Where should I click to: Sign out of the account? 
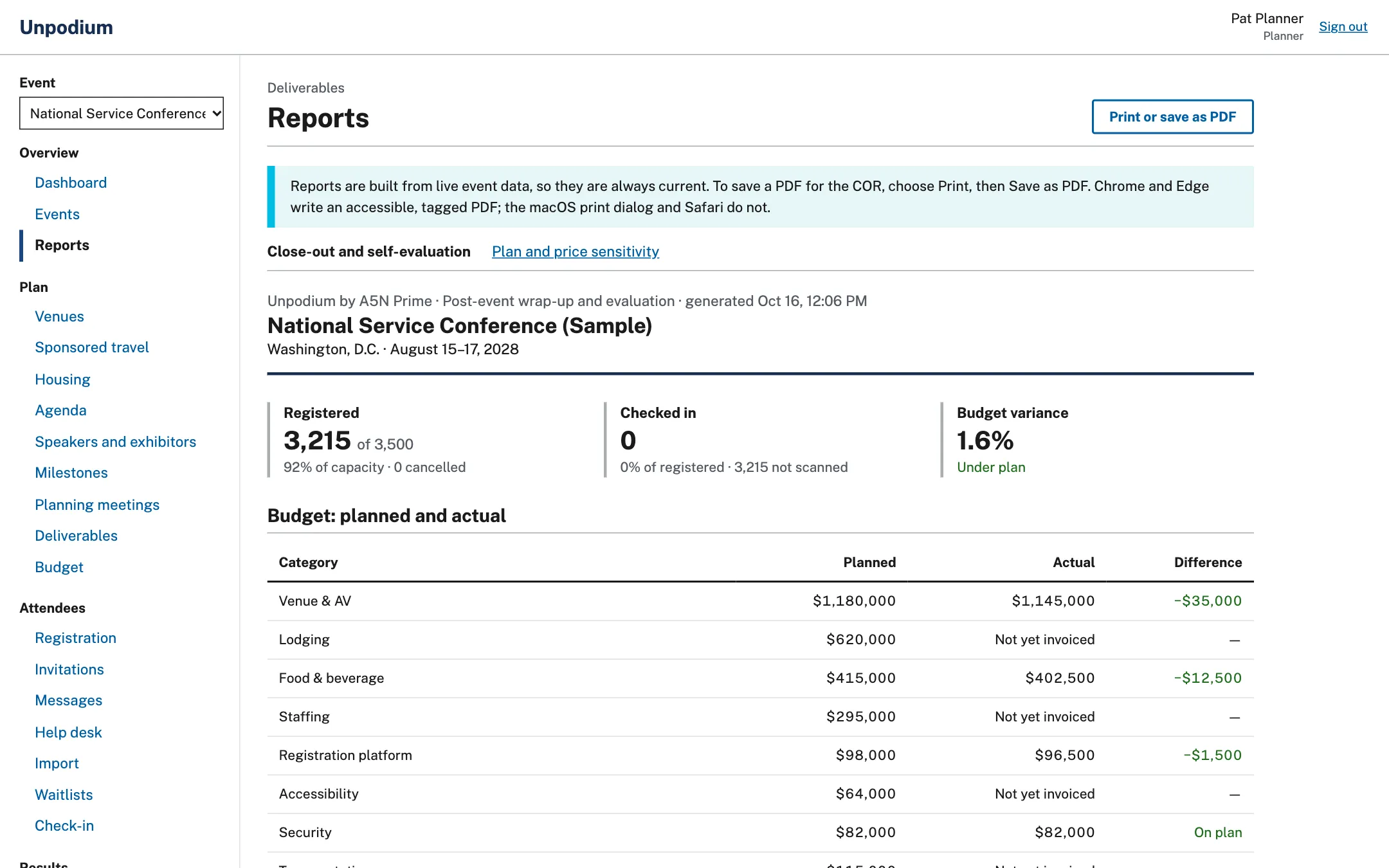click(x=1343, y=26)
